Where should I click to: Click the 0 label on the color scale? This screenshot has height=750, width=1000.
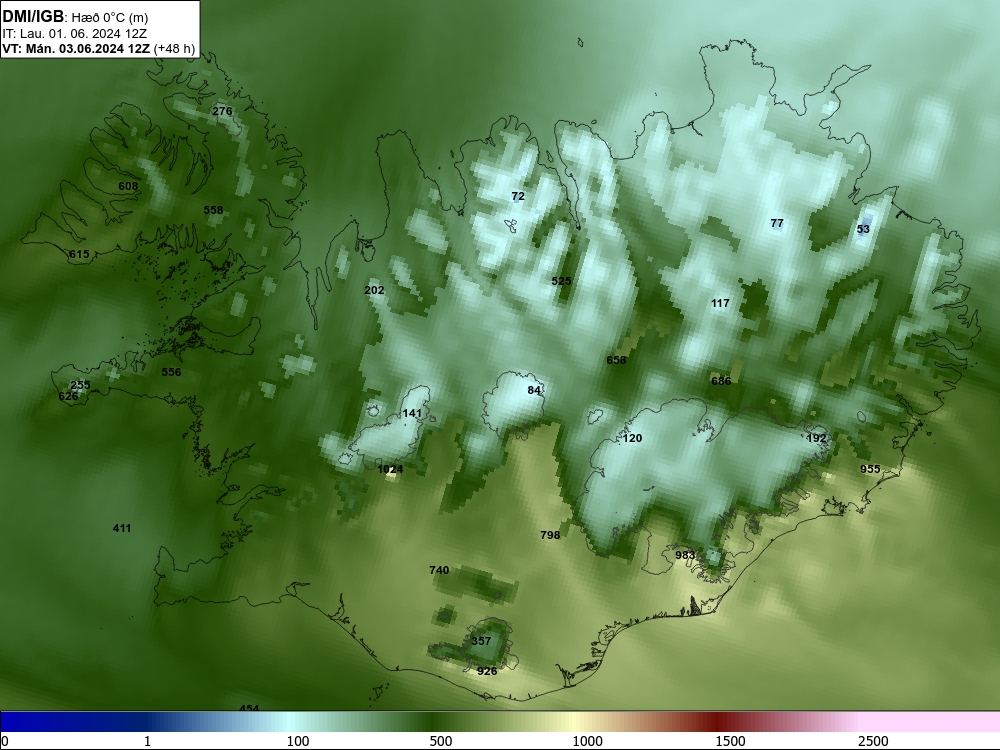coord(5,741)
